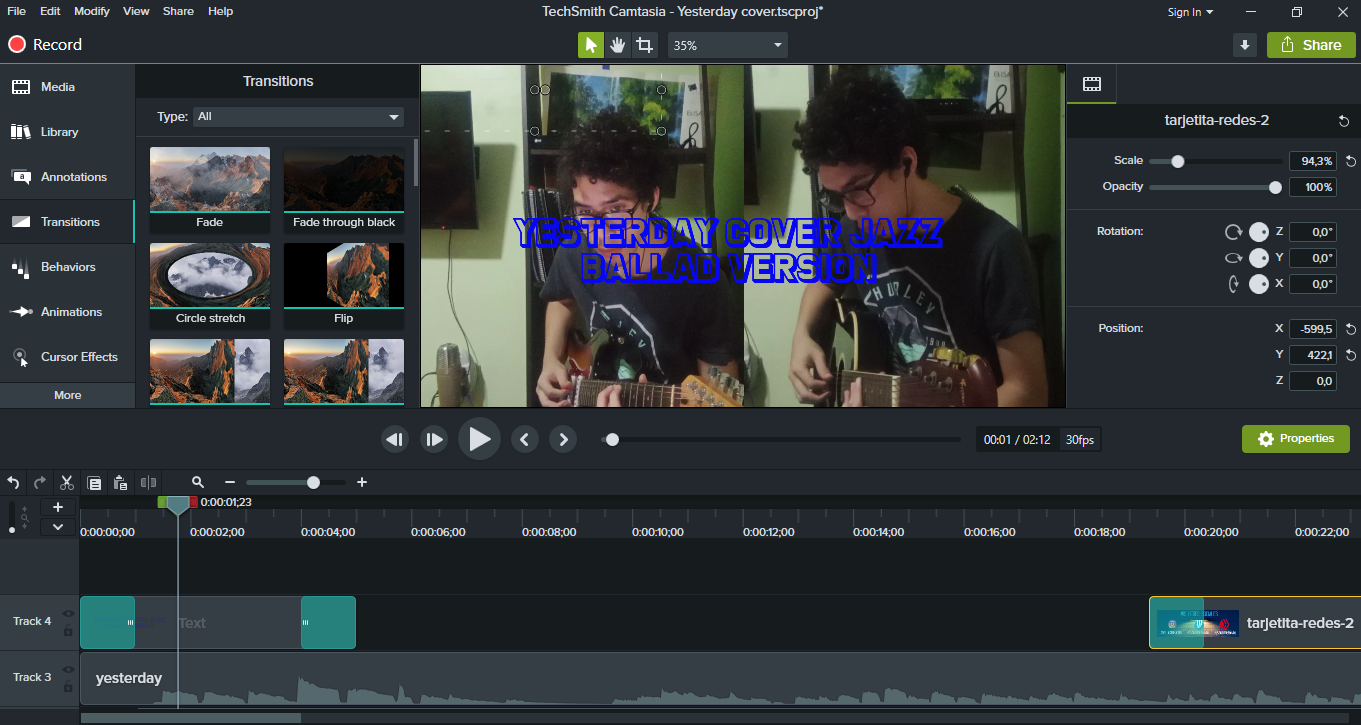The height and width of the screenshot is (725, 1361).
Task: Click the Position X field -599,5
Action: (1313, 329)
